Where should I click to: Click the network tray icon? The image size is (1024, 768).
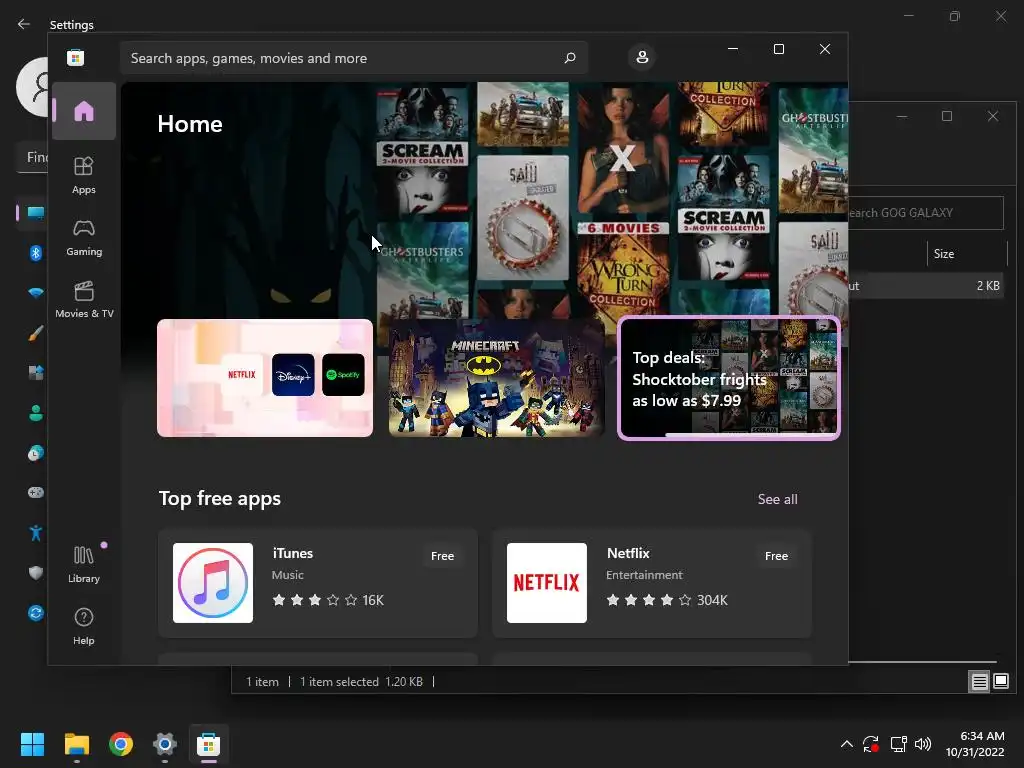tap(899, 744)
